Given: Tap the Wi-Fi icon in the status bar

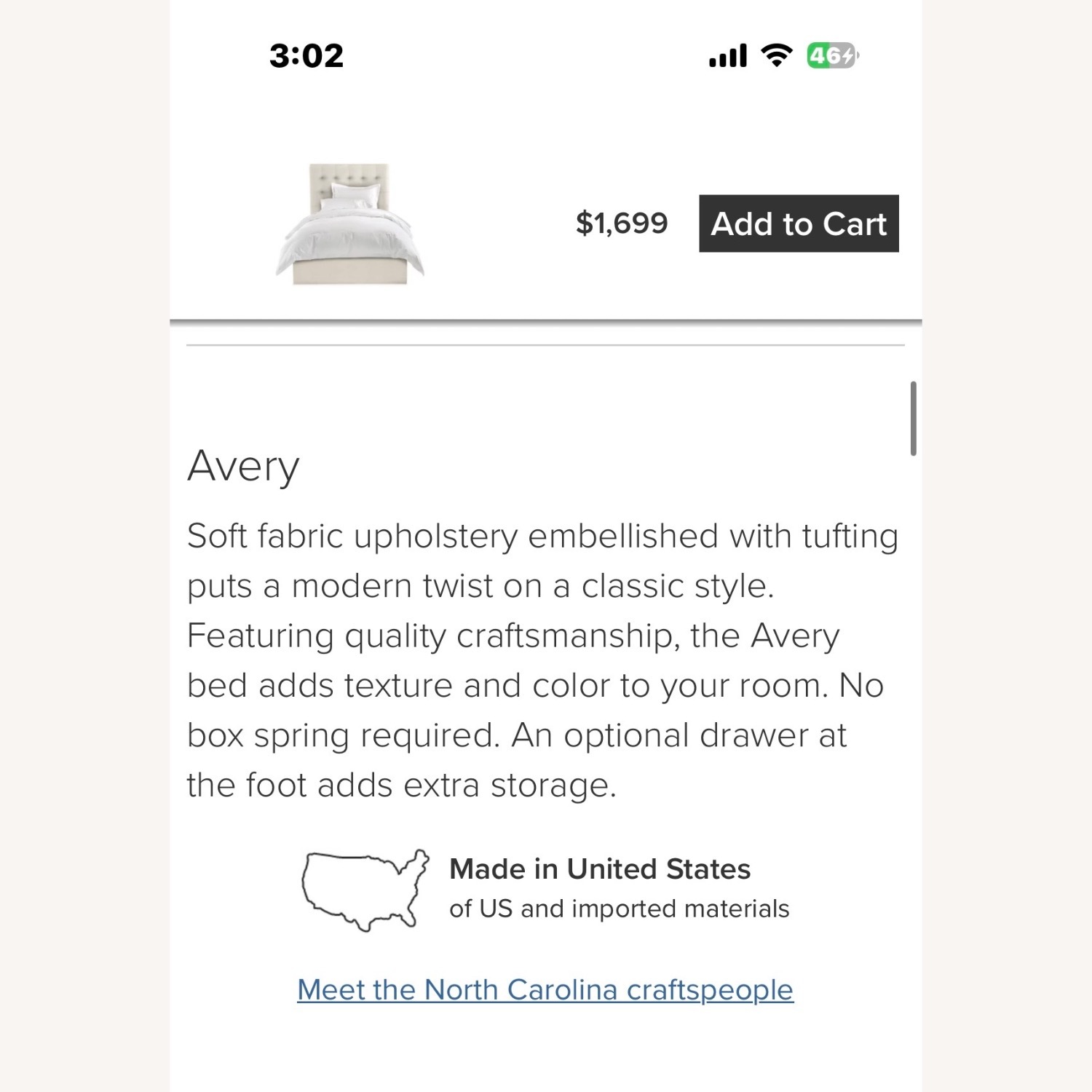Looking at the screenshot, I should pyautogui.click(x=776, y=55).
